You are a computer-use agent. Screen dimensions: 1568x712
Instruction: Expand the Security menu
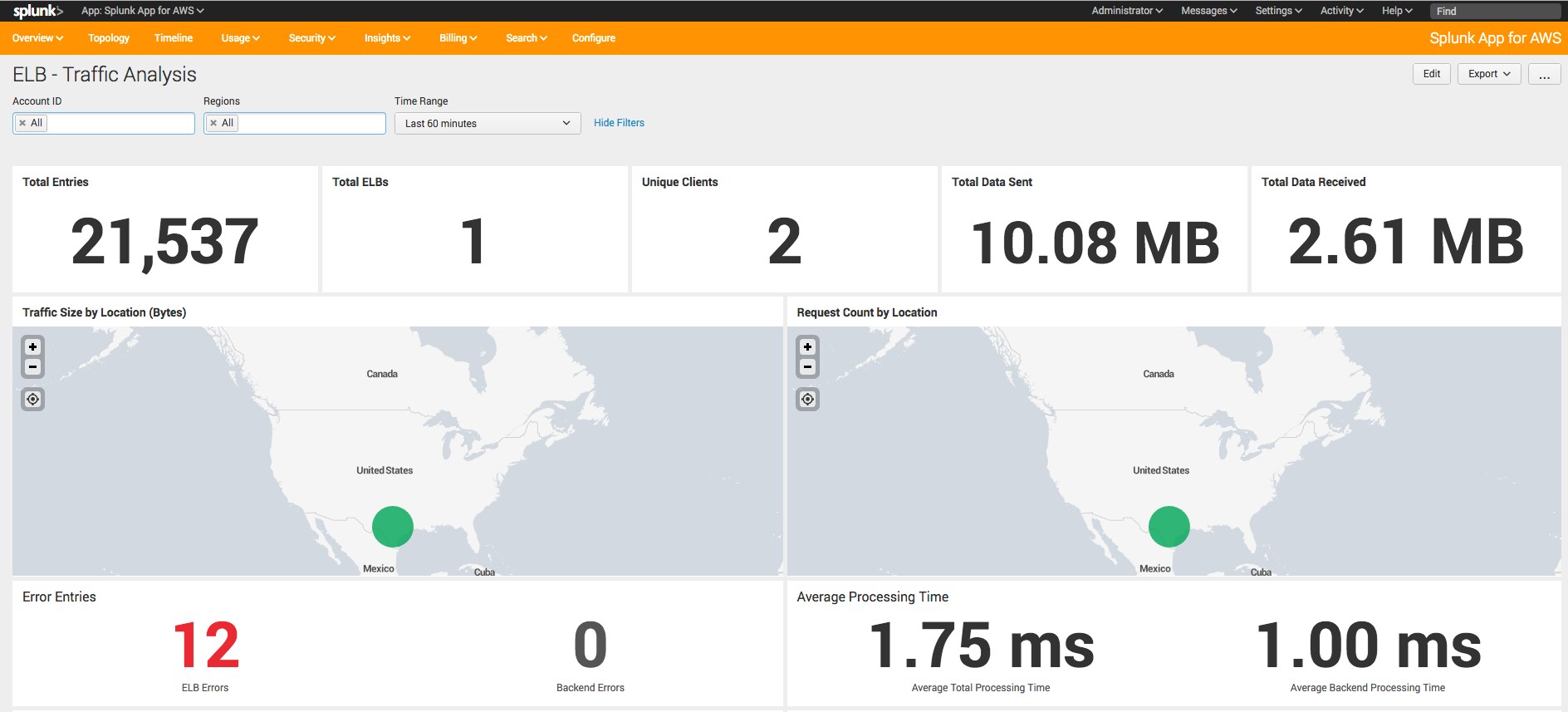tap(312, 38)
